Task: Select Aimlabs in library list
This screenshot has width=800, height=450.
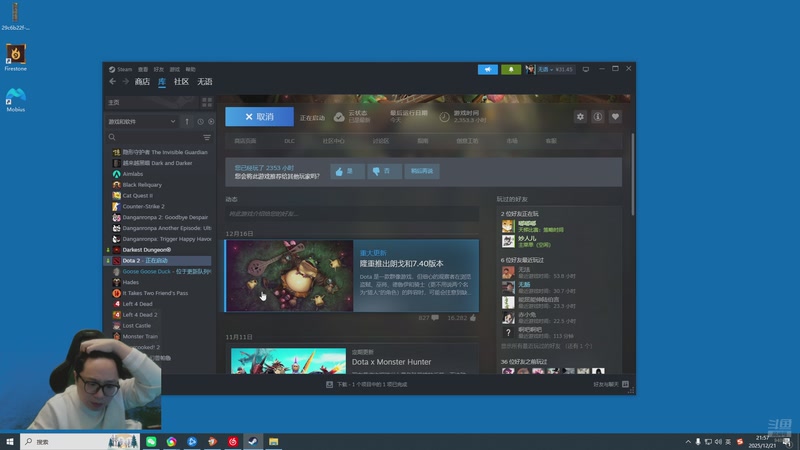Action: point(133,174)
